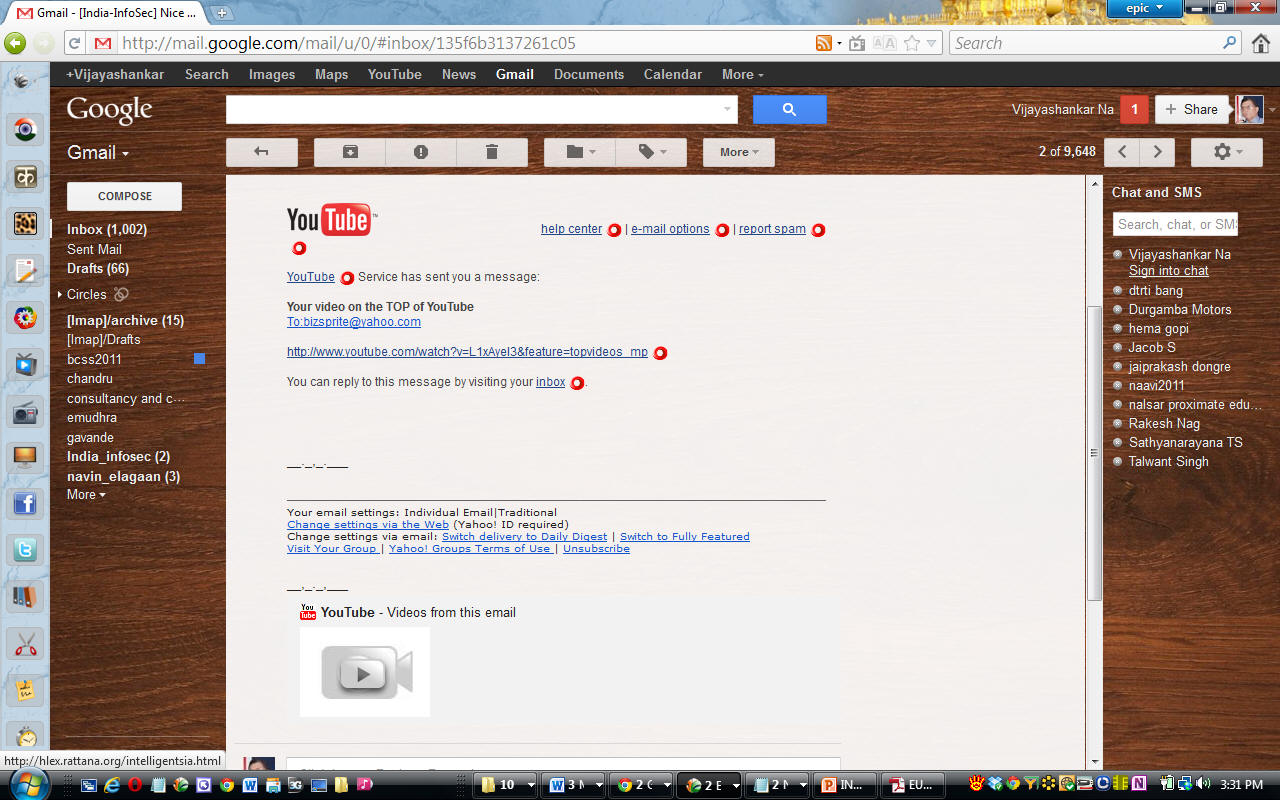Open the settings gear dropdown

[1227, 152]
